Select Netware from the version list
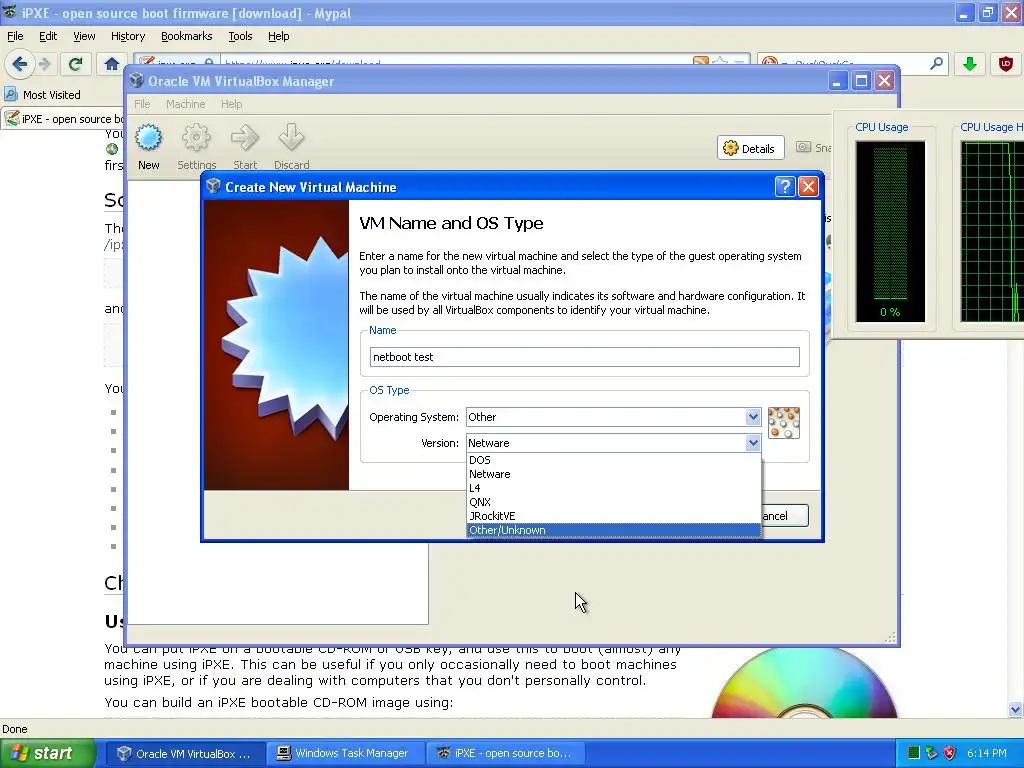The height and width of the screenshot is (768, 1024). (x=614, y=474)
